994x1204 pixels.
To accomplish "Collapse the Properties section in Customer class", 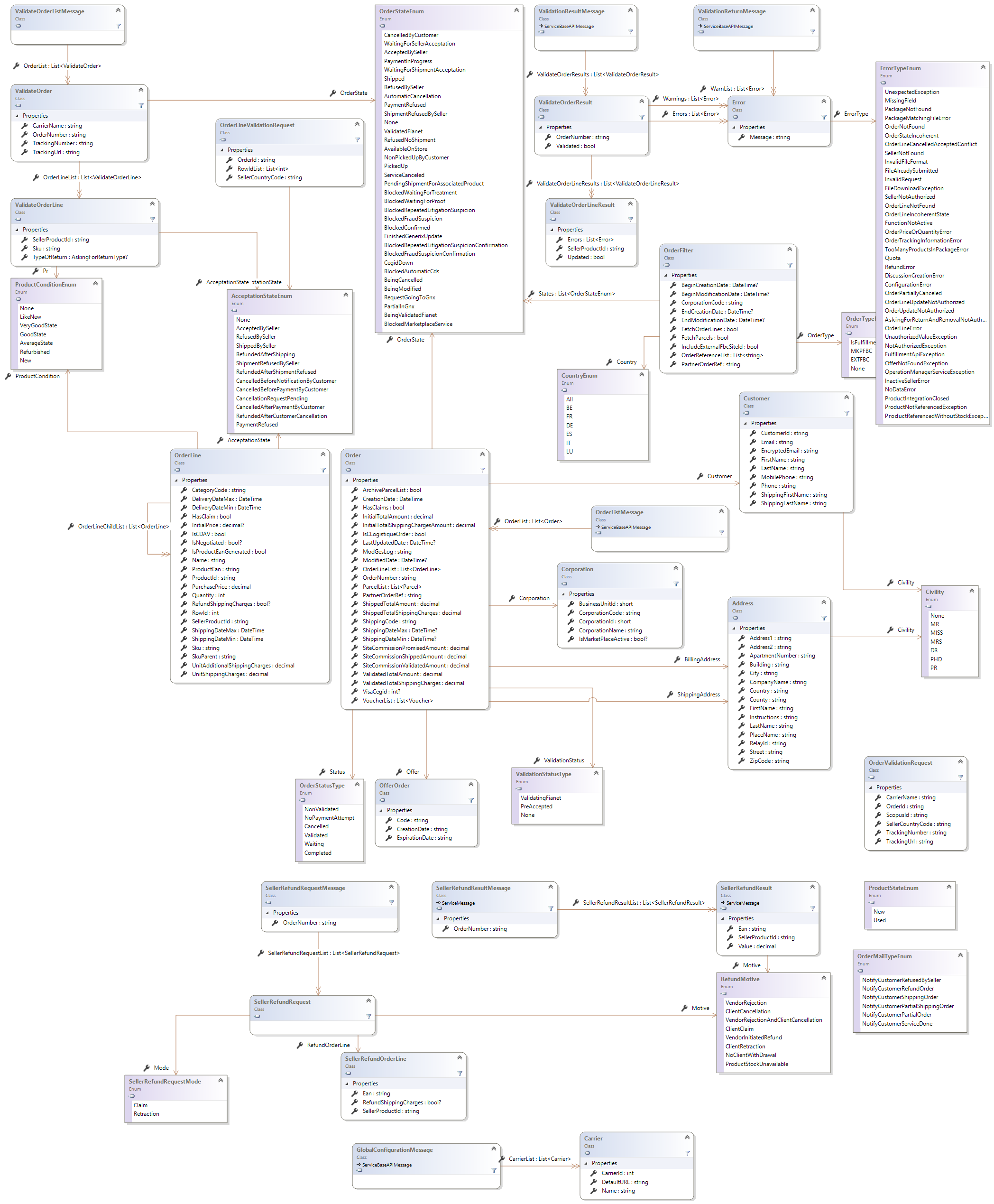I will tap(745, 424).
